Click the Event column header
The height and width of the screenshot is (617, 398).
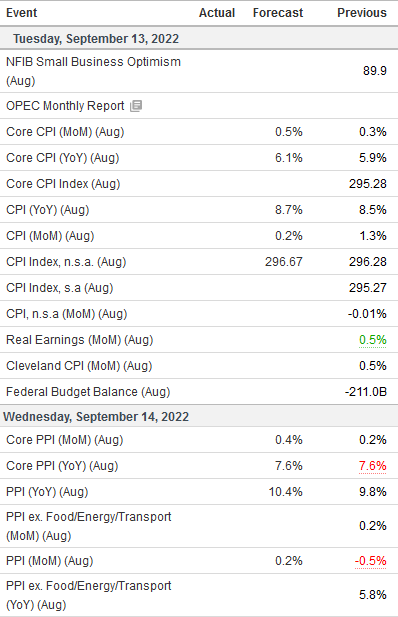tap(22, 13)
